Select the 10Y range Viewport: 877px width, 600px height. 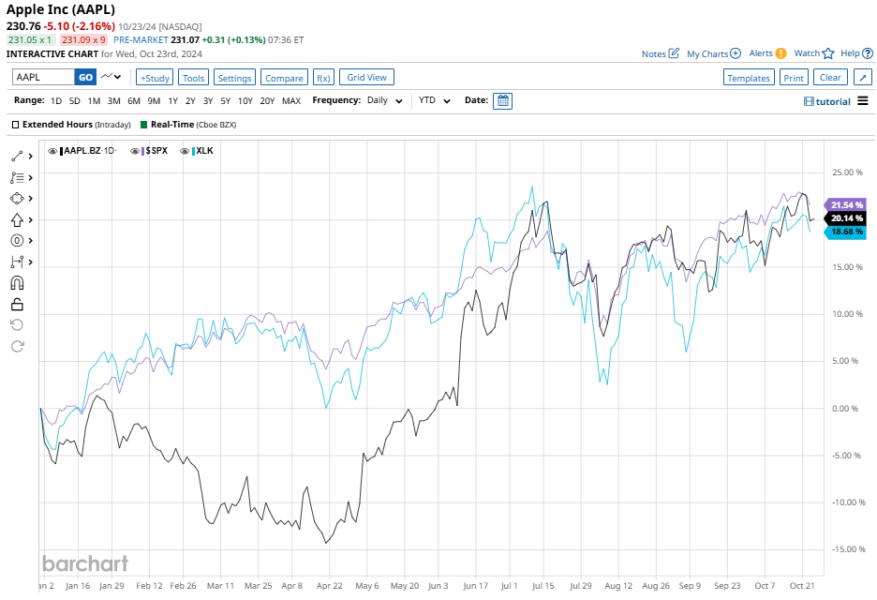tap(245, 101)
